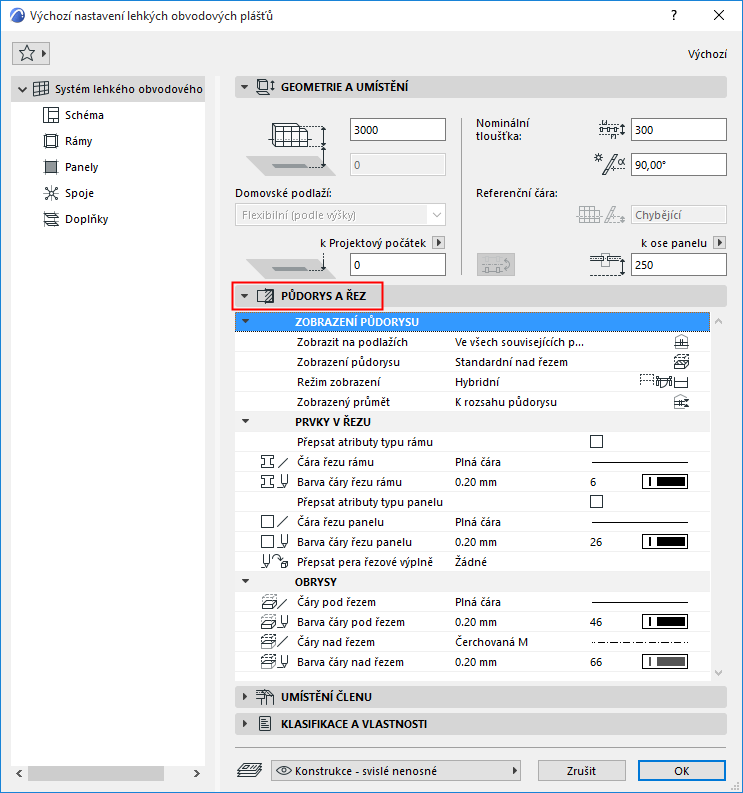
Task: Click the Čerchovaná M line type value
Action: click(x=491, y=642)
